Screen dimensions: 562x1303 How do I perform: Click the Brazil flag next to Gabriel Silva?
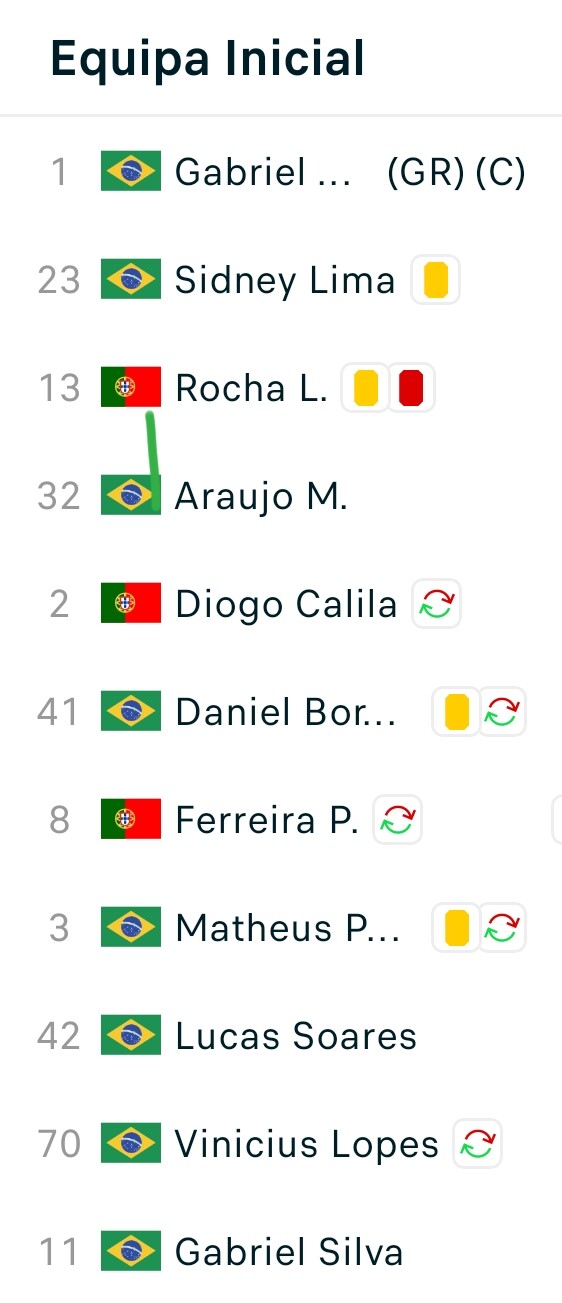click(131, 1252)
